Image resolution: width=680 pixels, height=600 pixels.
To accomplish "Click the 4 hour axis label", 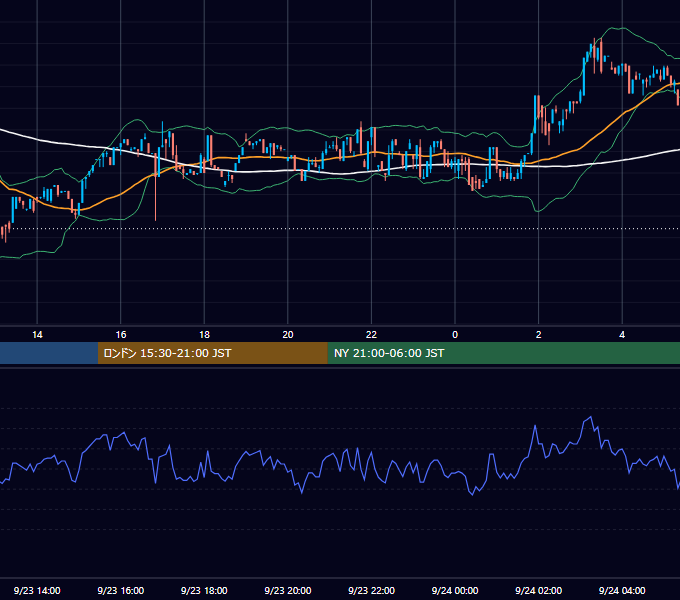I will [622, 335].
